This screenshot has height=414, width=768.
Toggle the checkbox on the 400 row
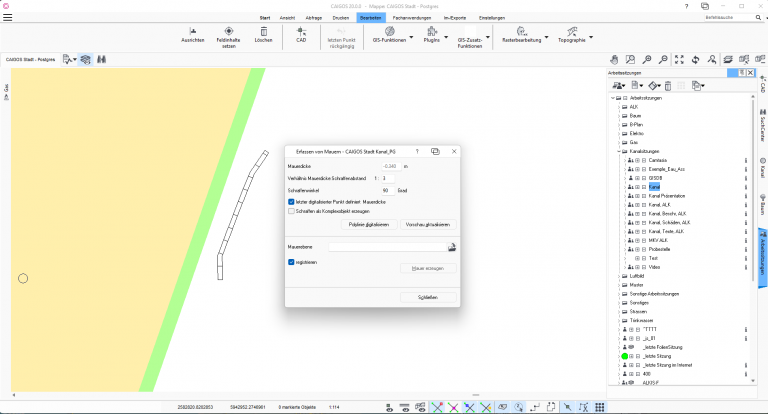click(638, 374)
